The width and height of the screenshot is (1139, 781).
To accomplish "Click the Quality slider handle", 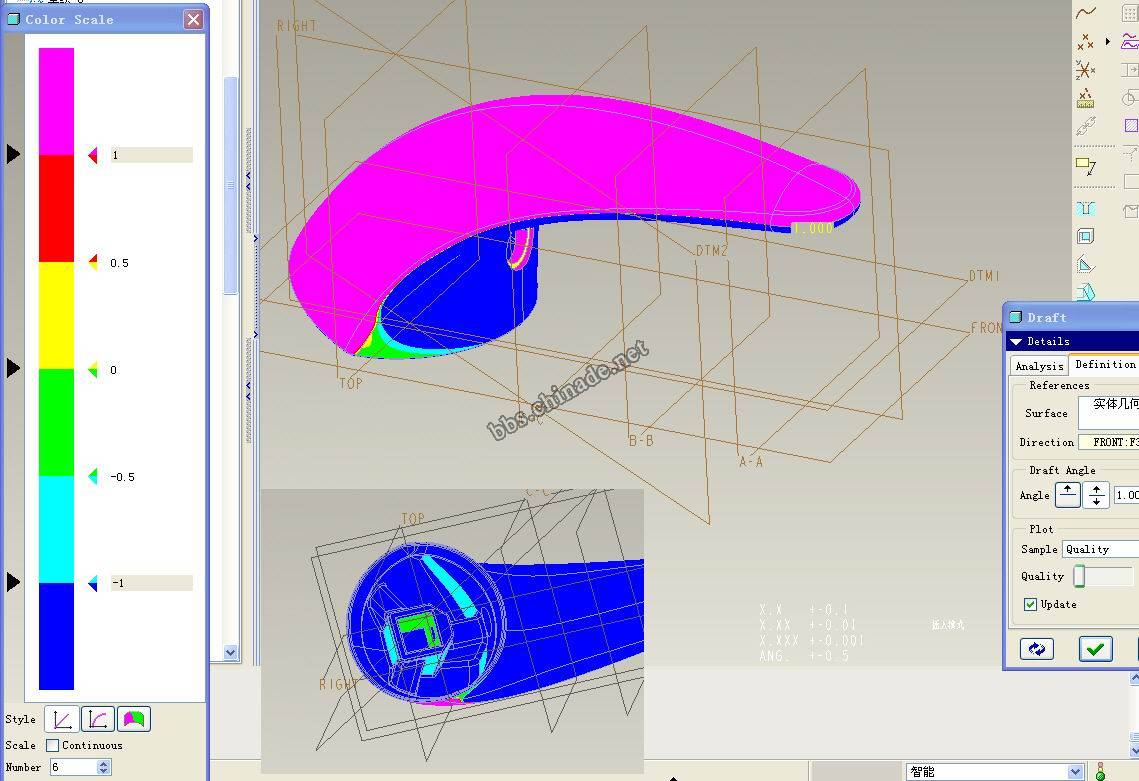I will 1079,576.
